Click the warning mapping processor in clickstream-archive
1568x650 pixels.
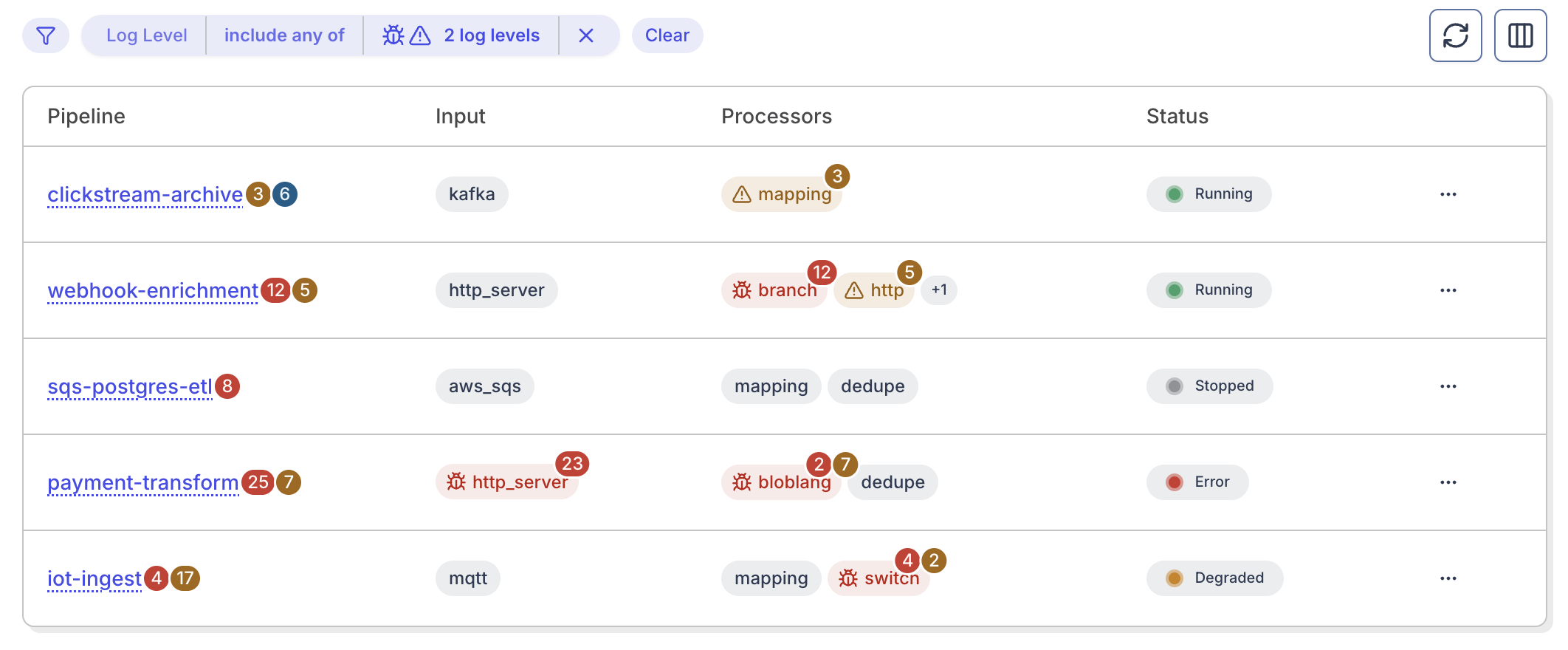click(782, 194)
